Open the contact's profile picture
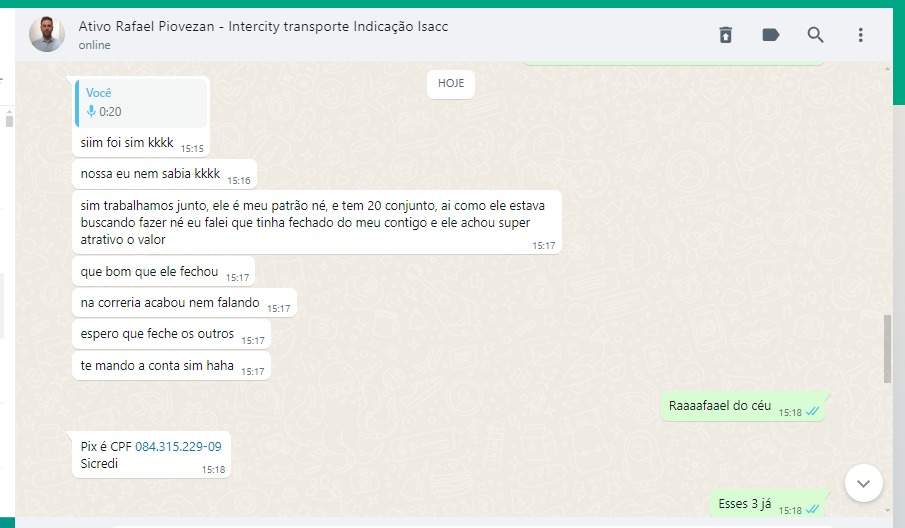The height and width of the screenshot is (528, 905). [47, 35]
